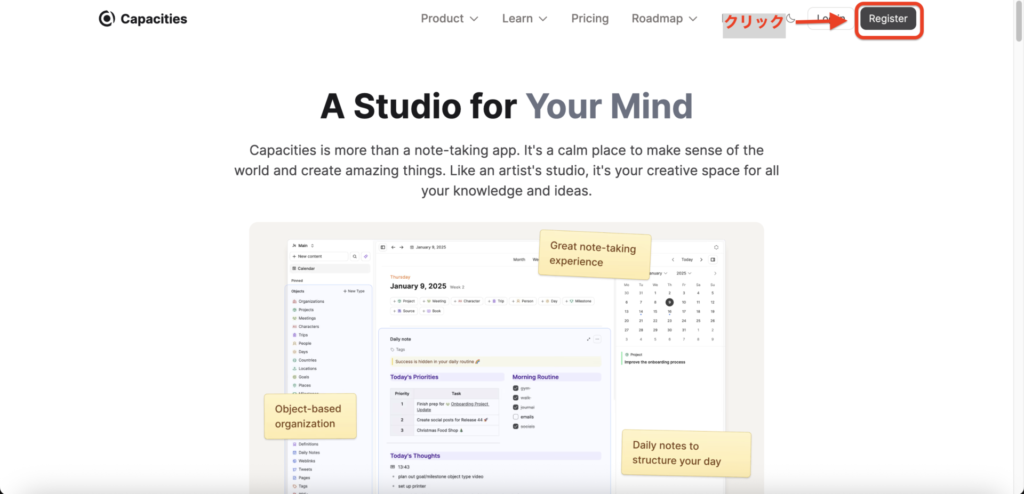
Task: Click the previous arrow beside Today
Action: [673, 259]
